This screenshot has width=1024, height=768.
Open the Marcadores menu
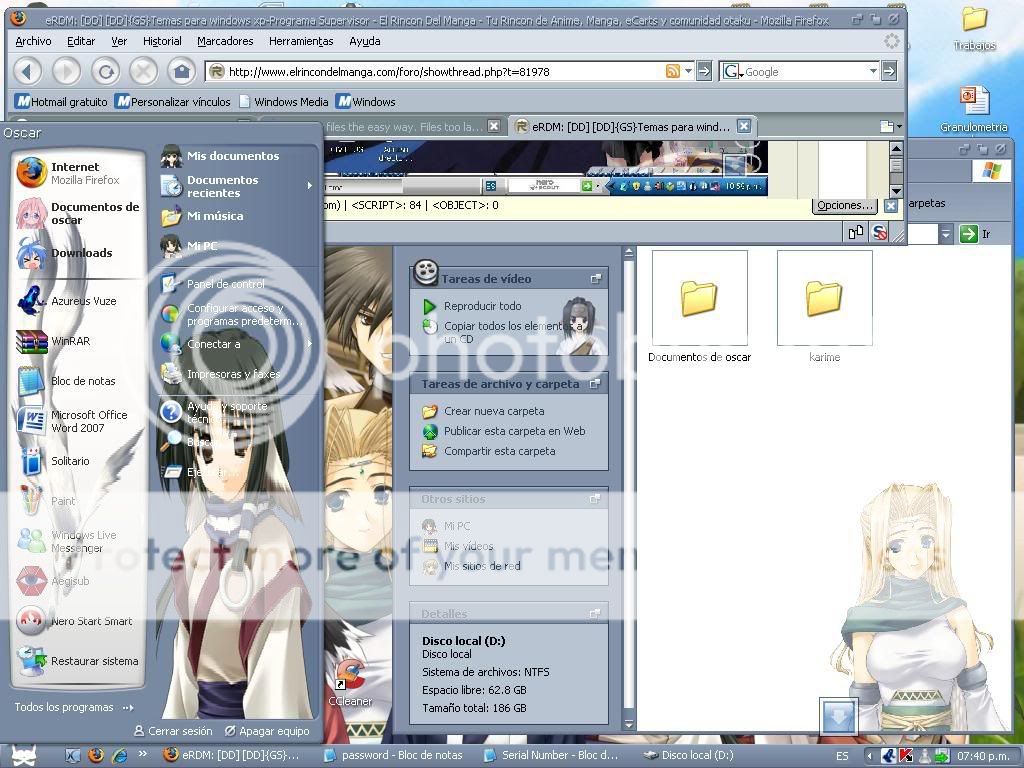point(225,41)
